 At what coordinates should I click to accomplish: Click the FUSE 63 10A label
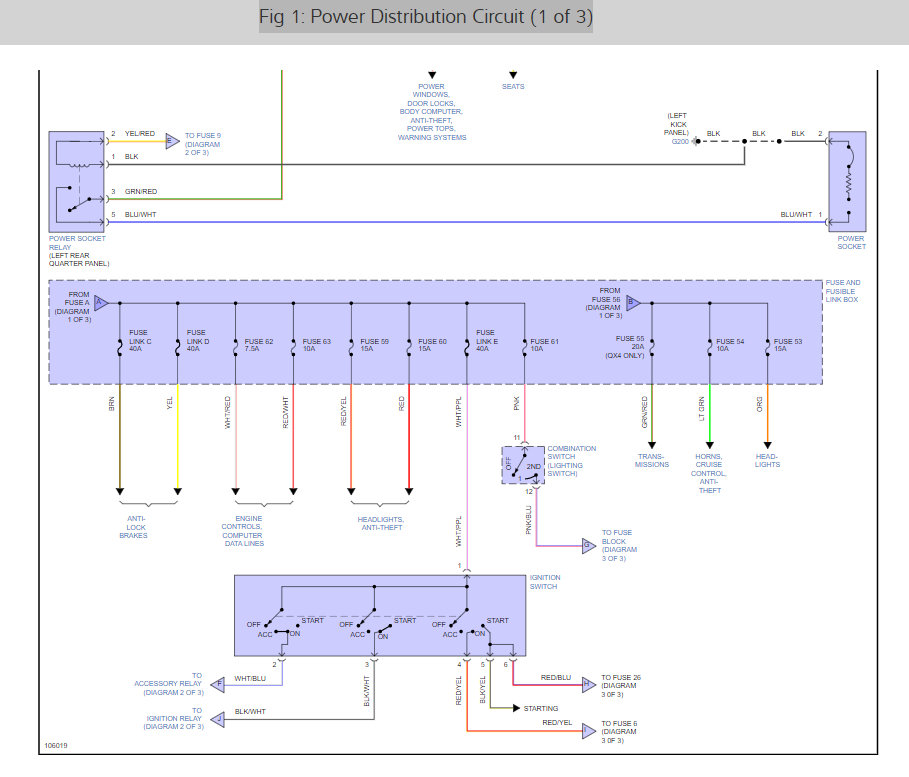tap(317, 345)
